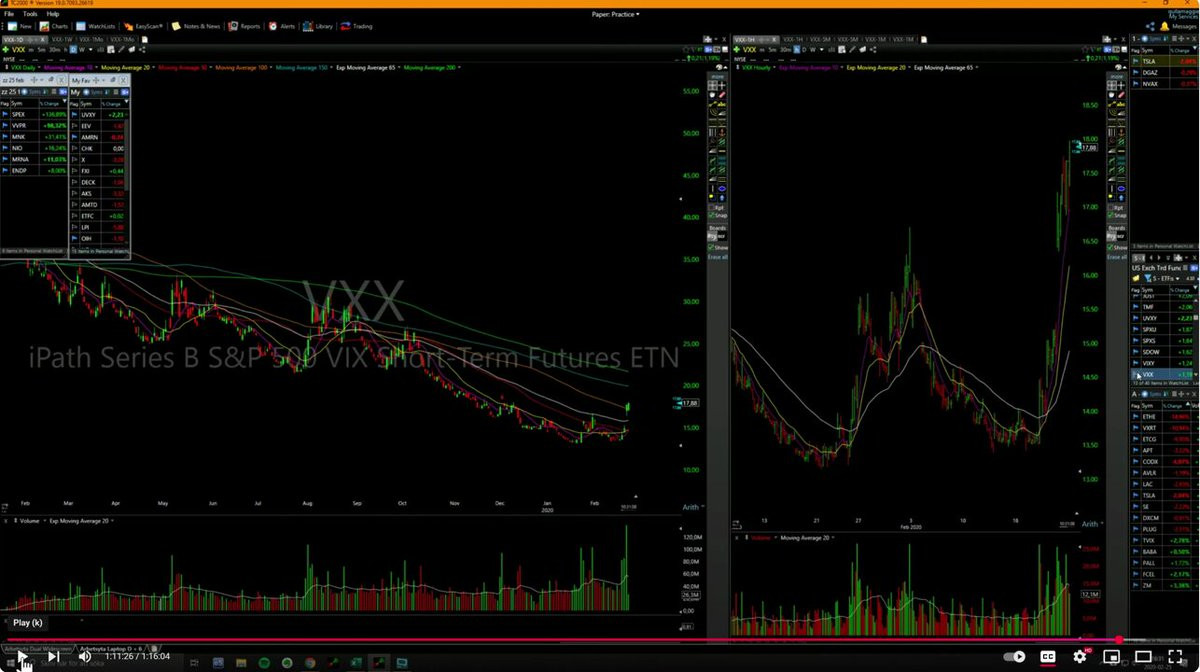Select the VXX-5M tab in right chart

click(820, 40)
